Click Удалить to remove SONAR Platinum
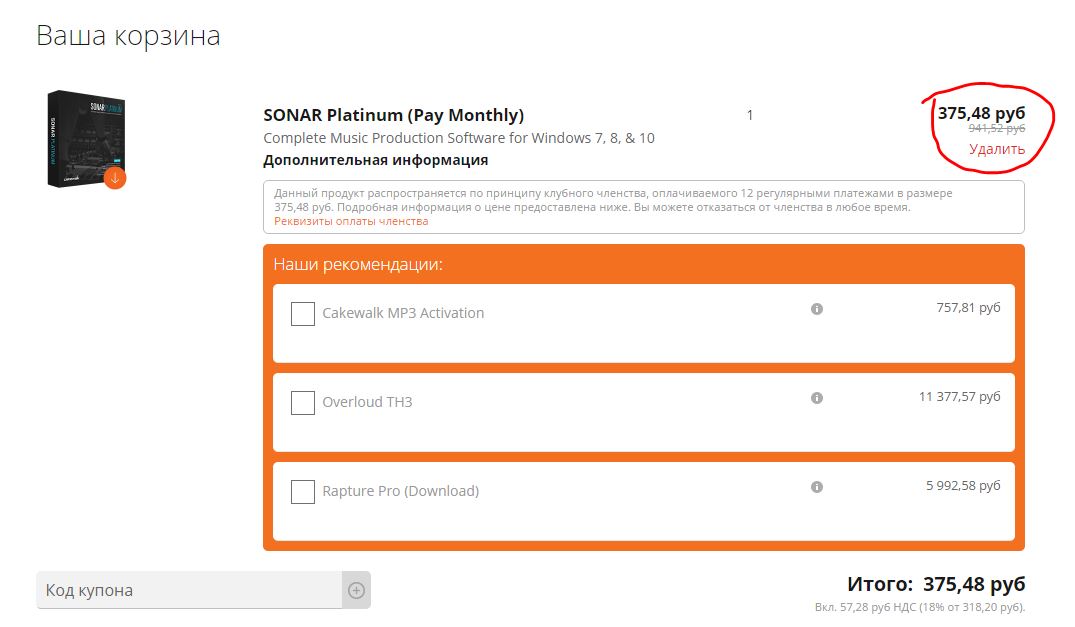This screenshot has height=627, width=1075. click(x=996, y=150)
